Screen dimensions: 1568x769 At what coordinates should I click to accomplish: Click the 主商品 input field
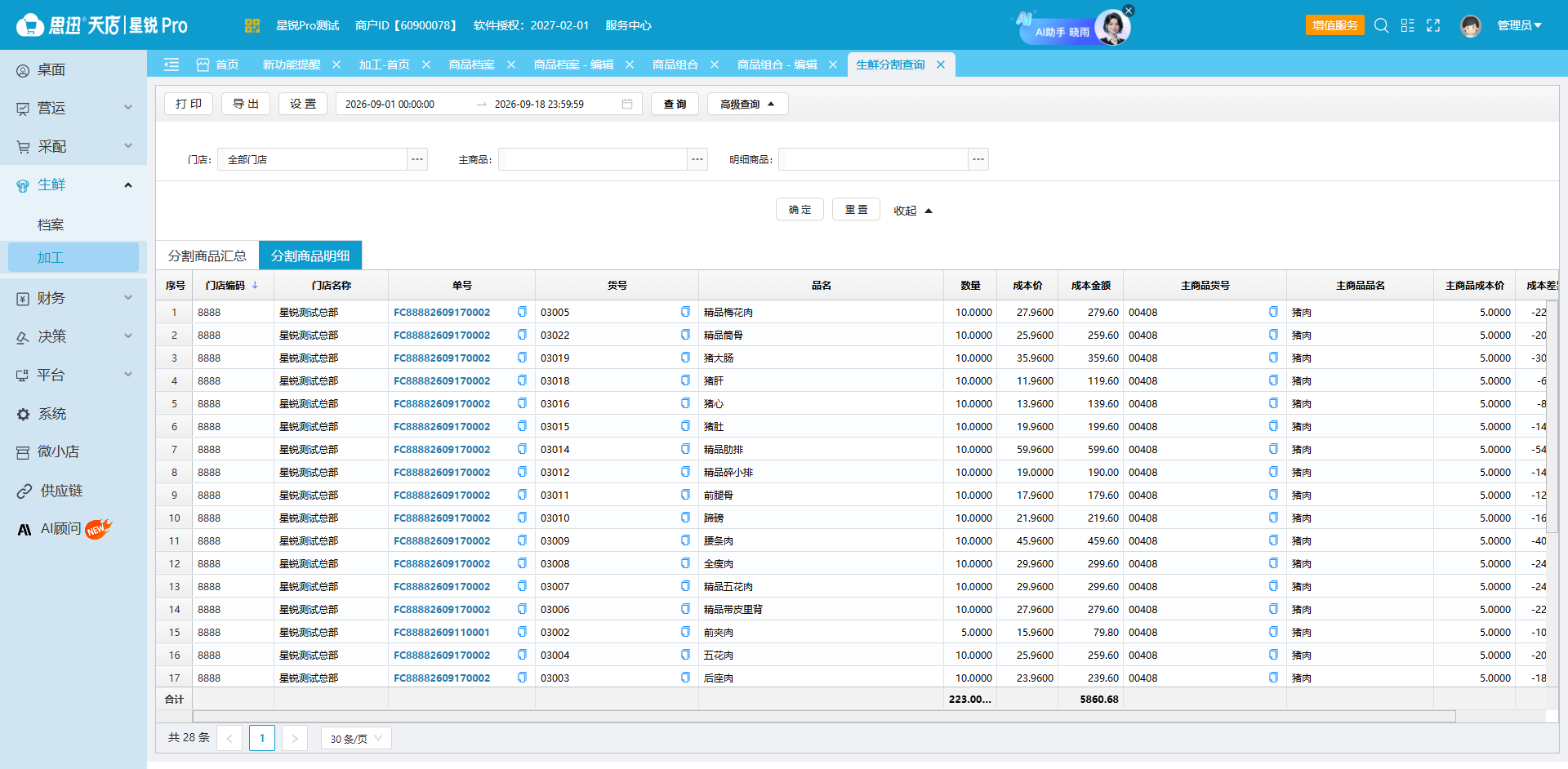[x=593, y=159]
